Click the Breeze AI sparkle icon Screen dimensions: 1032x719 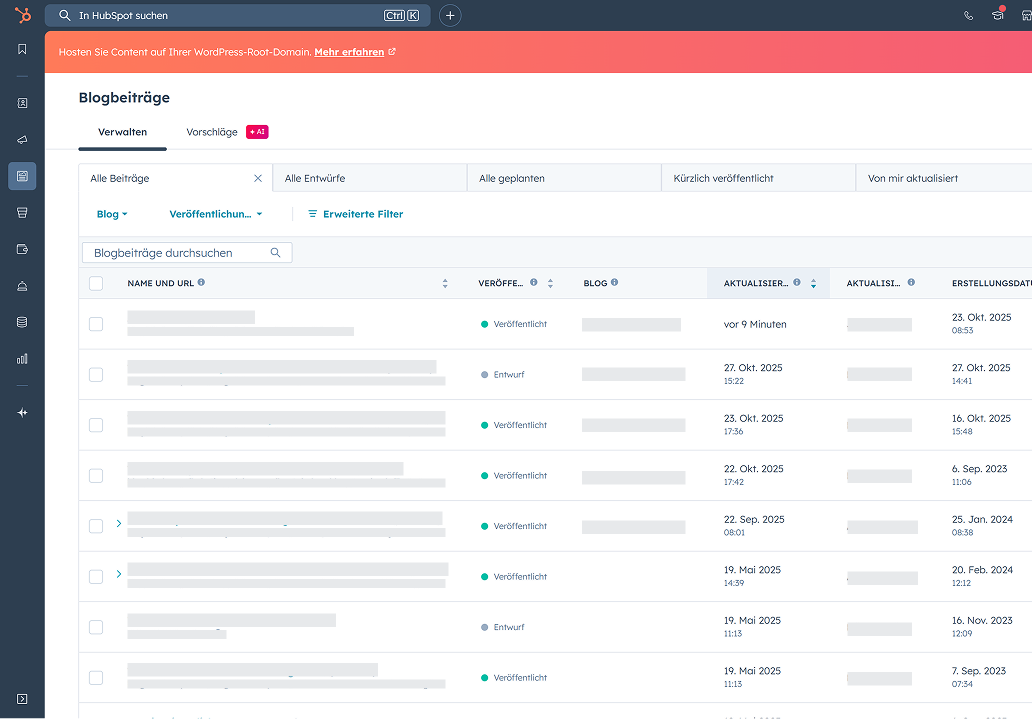(x=22, y=413)
